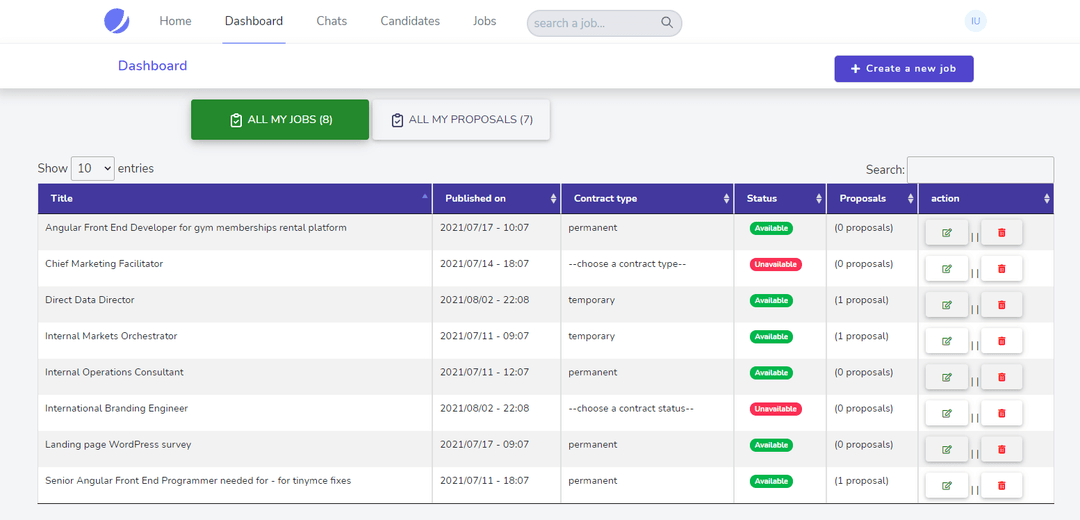This screenshot has width=1080, height=520.
Task: Delete the Direct Data Director job
Action: 1001,305
